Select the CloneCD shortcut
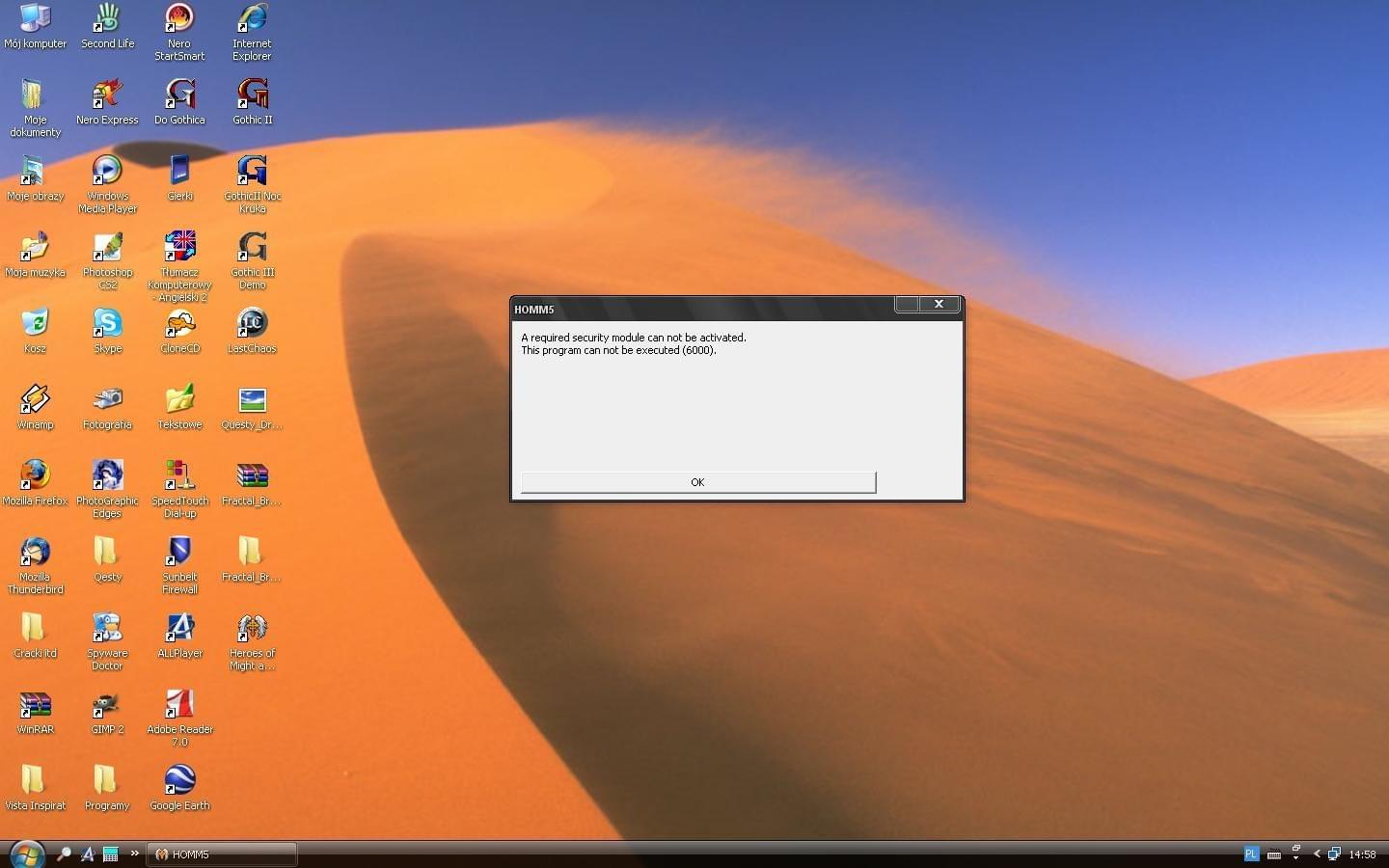Screen dimensions: 1389x868 (x=179, y=330)
